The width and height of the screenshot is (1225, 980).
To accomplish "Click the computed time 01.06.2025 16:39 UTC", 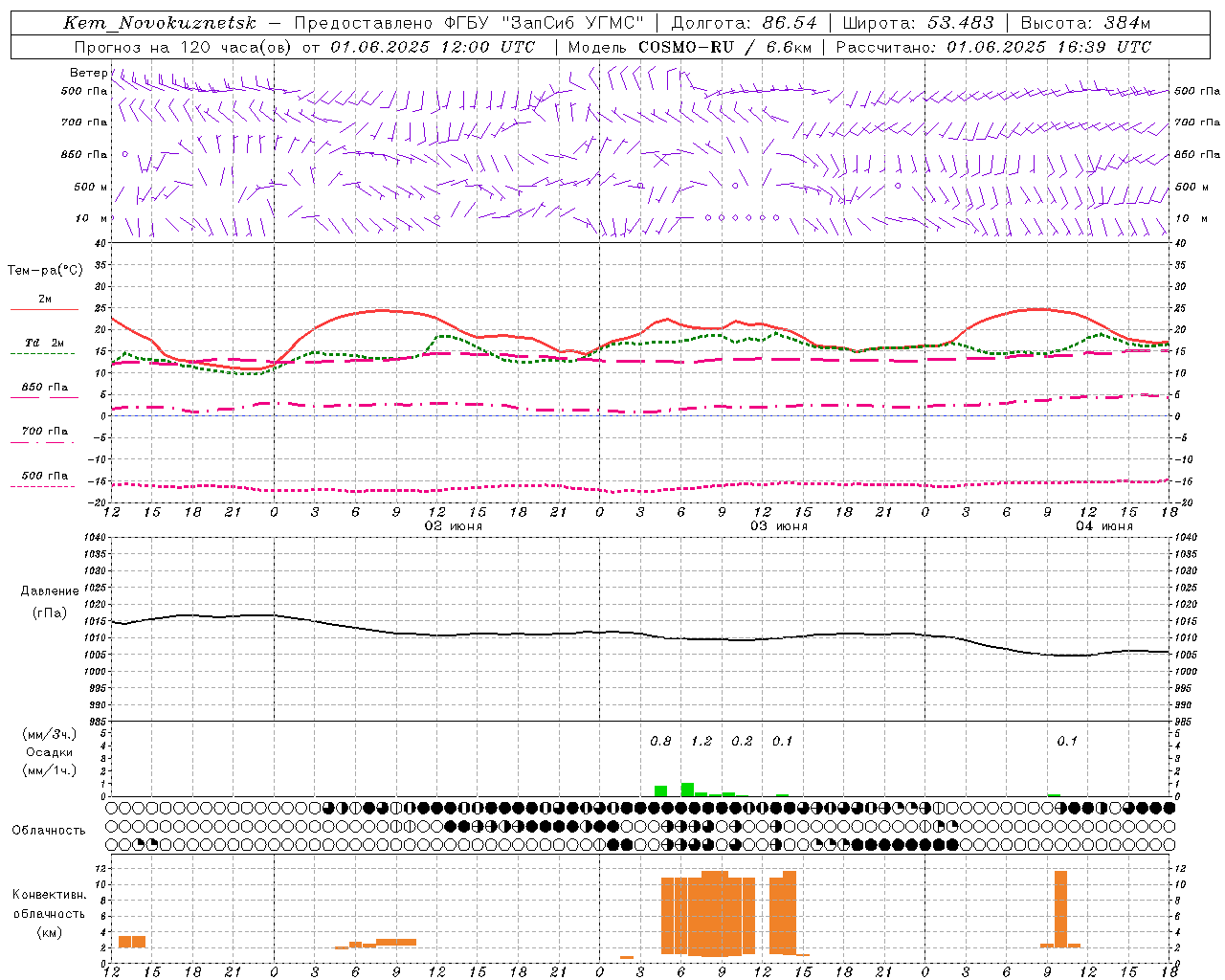I will 1049,47.
